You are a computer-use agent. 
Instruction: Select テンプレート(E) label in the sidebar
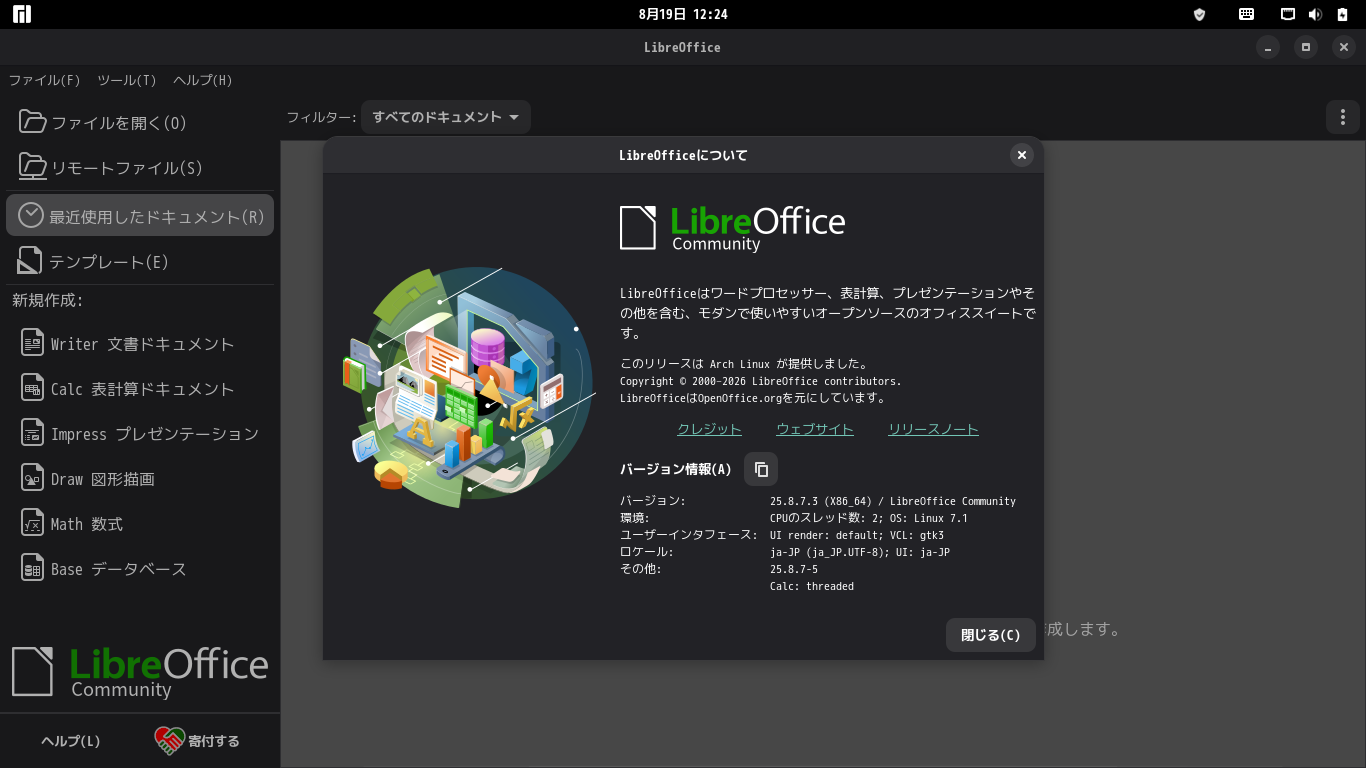(110, 262)
